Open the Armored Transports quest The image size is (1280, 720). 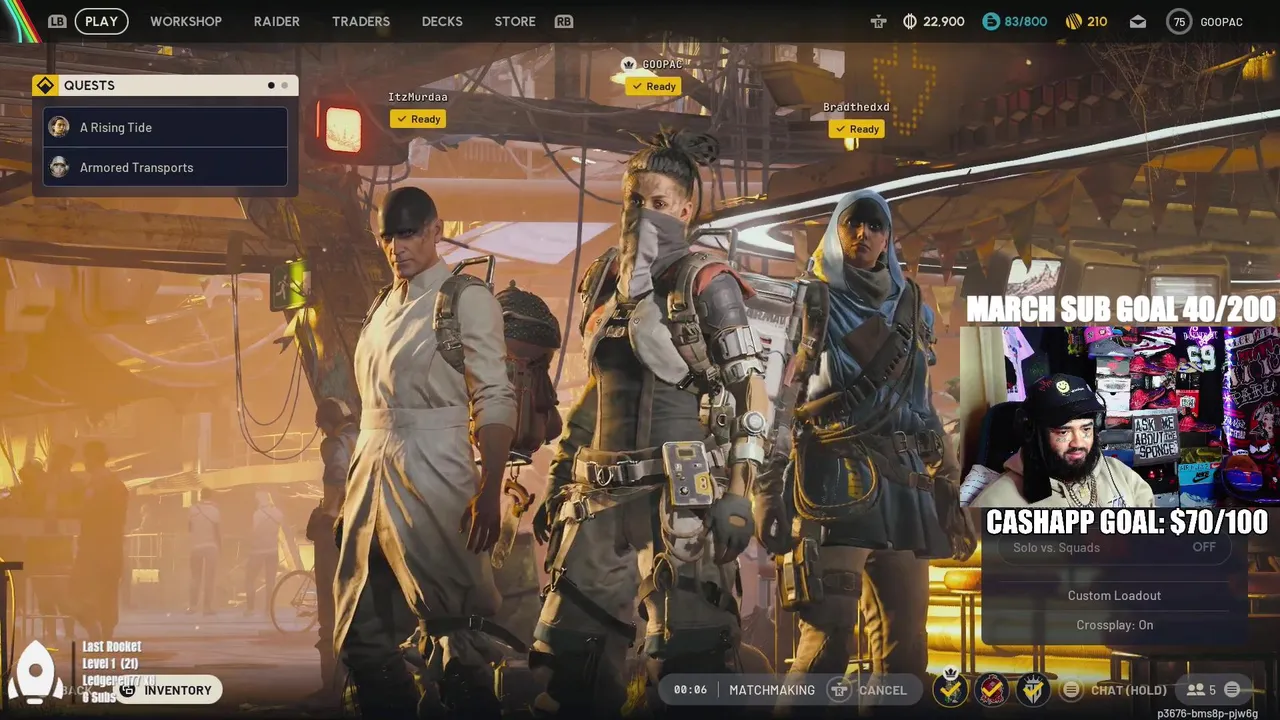click(x=166, y=167)
